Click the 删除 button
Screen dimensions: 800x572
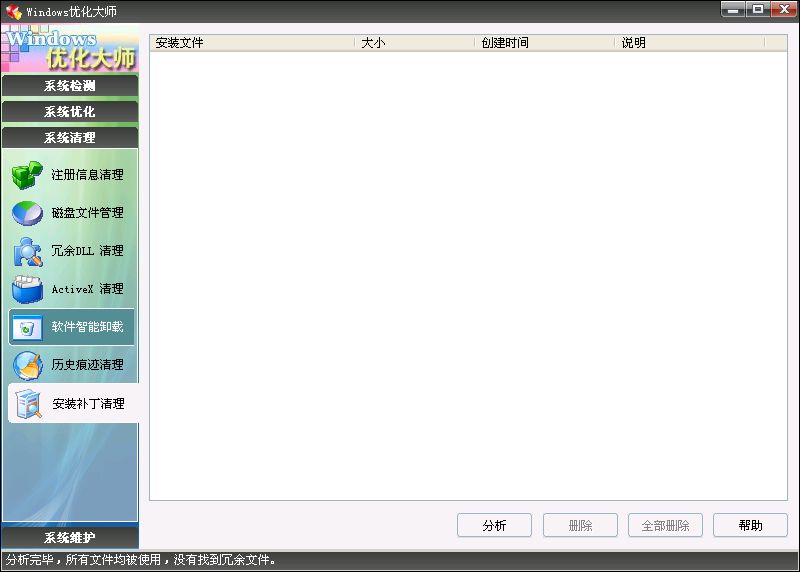click(580, 525)
